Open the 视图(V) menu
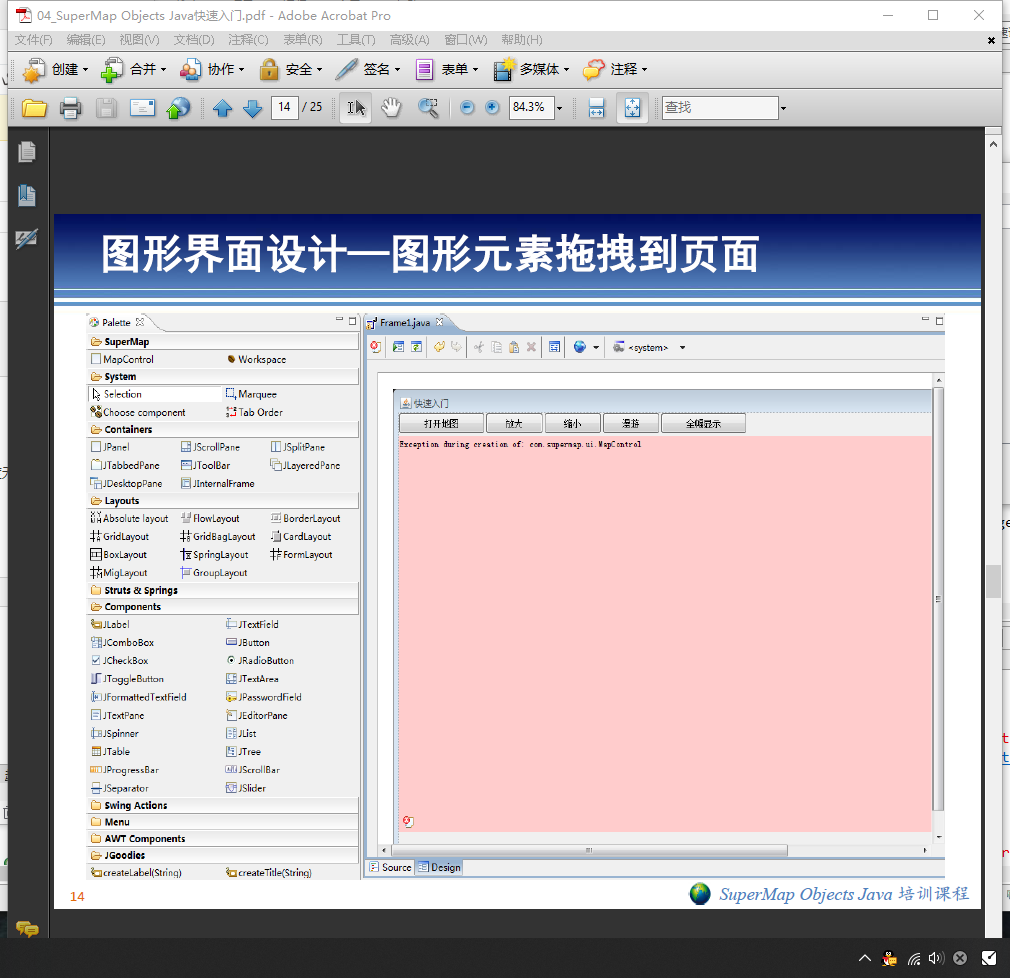Screen dimensions: 1010x978 [x=139, y=40]
